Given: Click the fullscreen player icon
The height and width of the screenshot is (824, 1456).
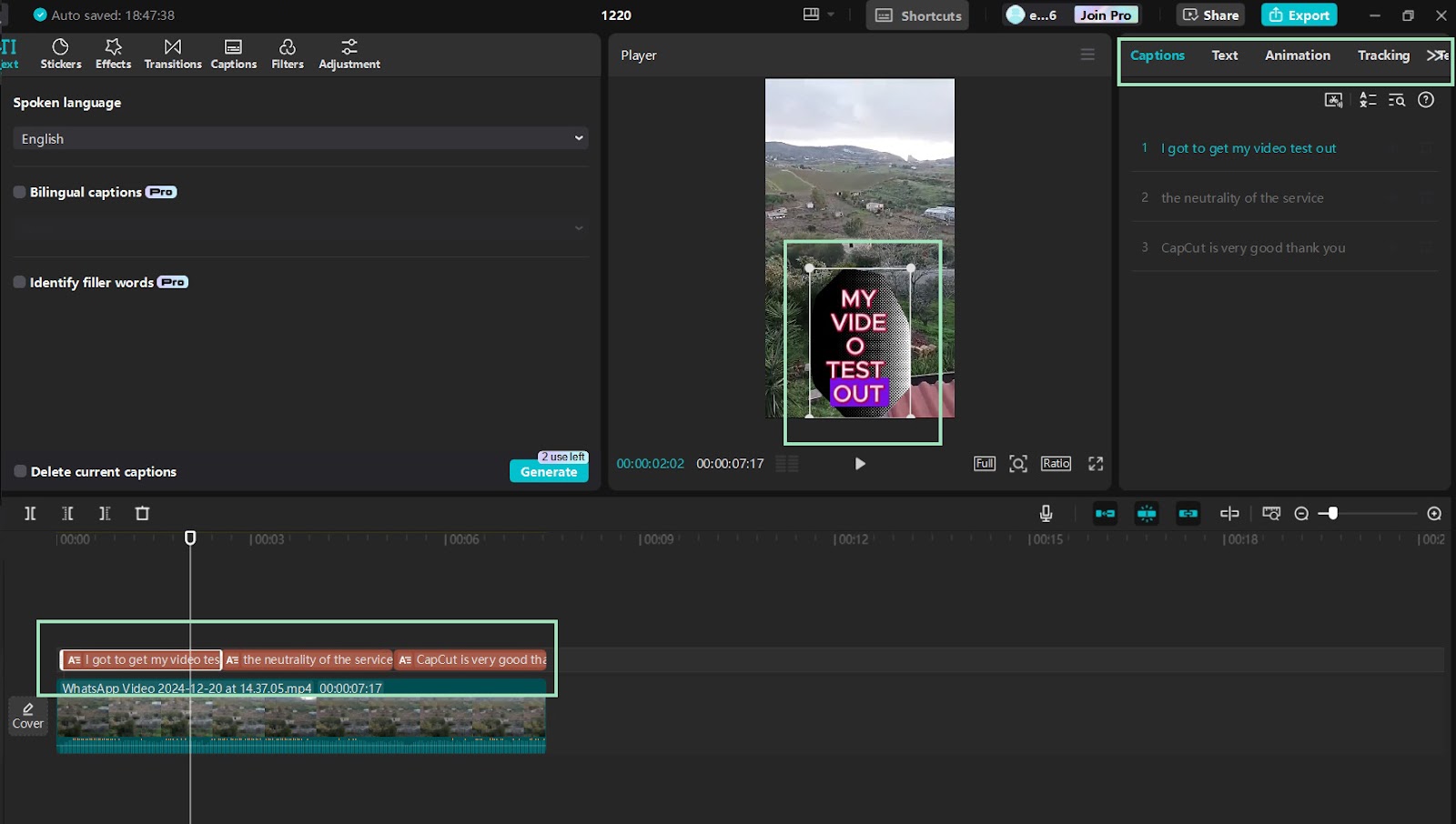Looking at the screenshot, I should coord(1096,464).
